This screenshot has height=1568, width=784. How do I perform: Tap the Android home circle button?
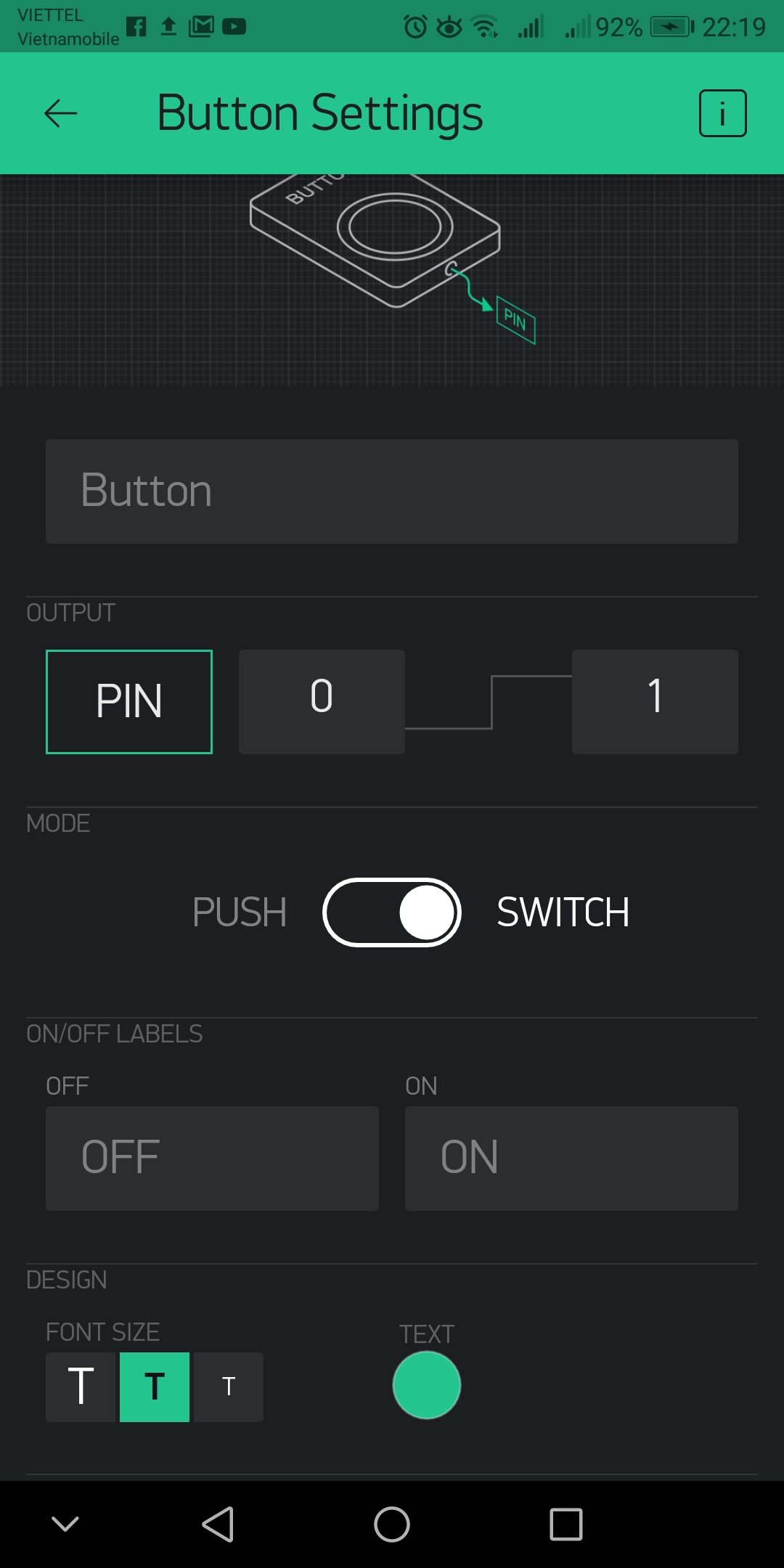point(392,1524)
